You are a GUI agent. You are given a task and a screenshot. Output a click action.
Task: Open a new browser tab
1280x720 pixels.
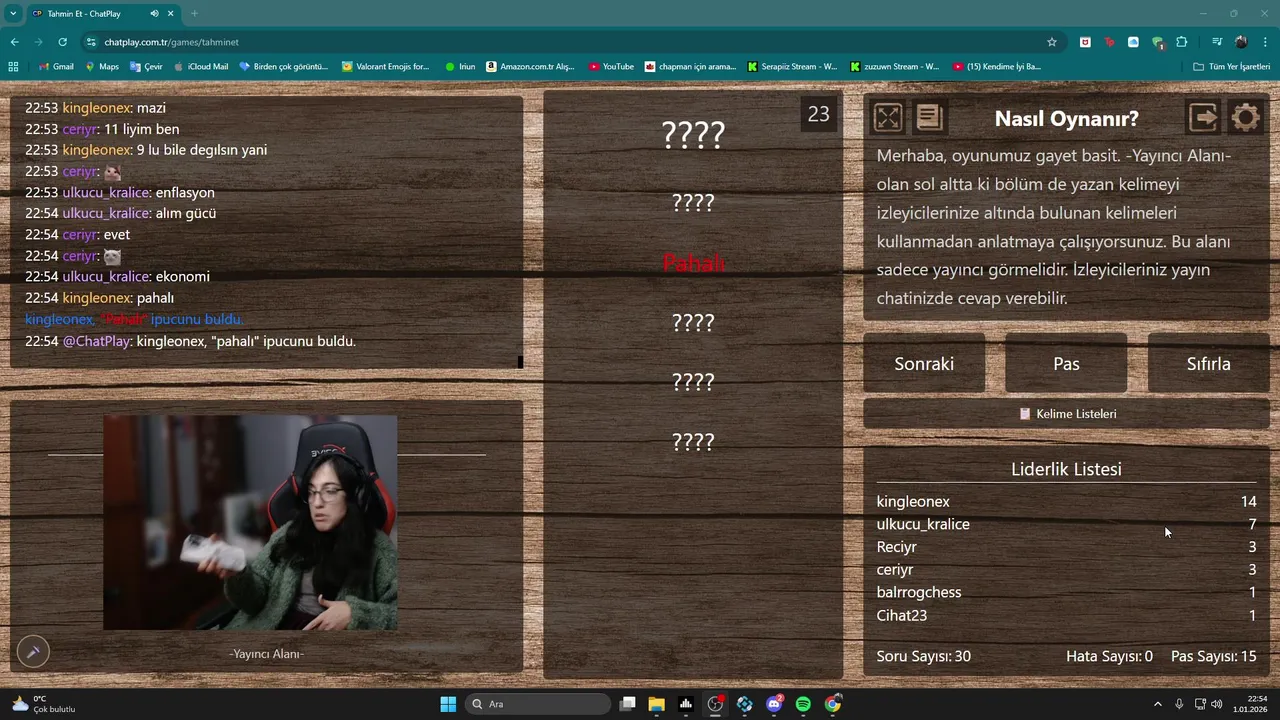[x=194, y=13]
